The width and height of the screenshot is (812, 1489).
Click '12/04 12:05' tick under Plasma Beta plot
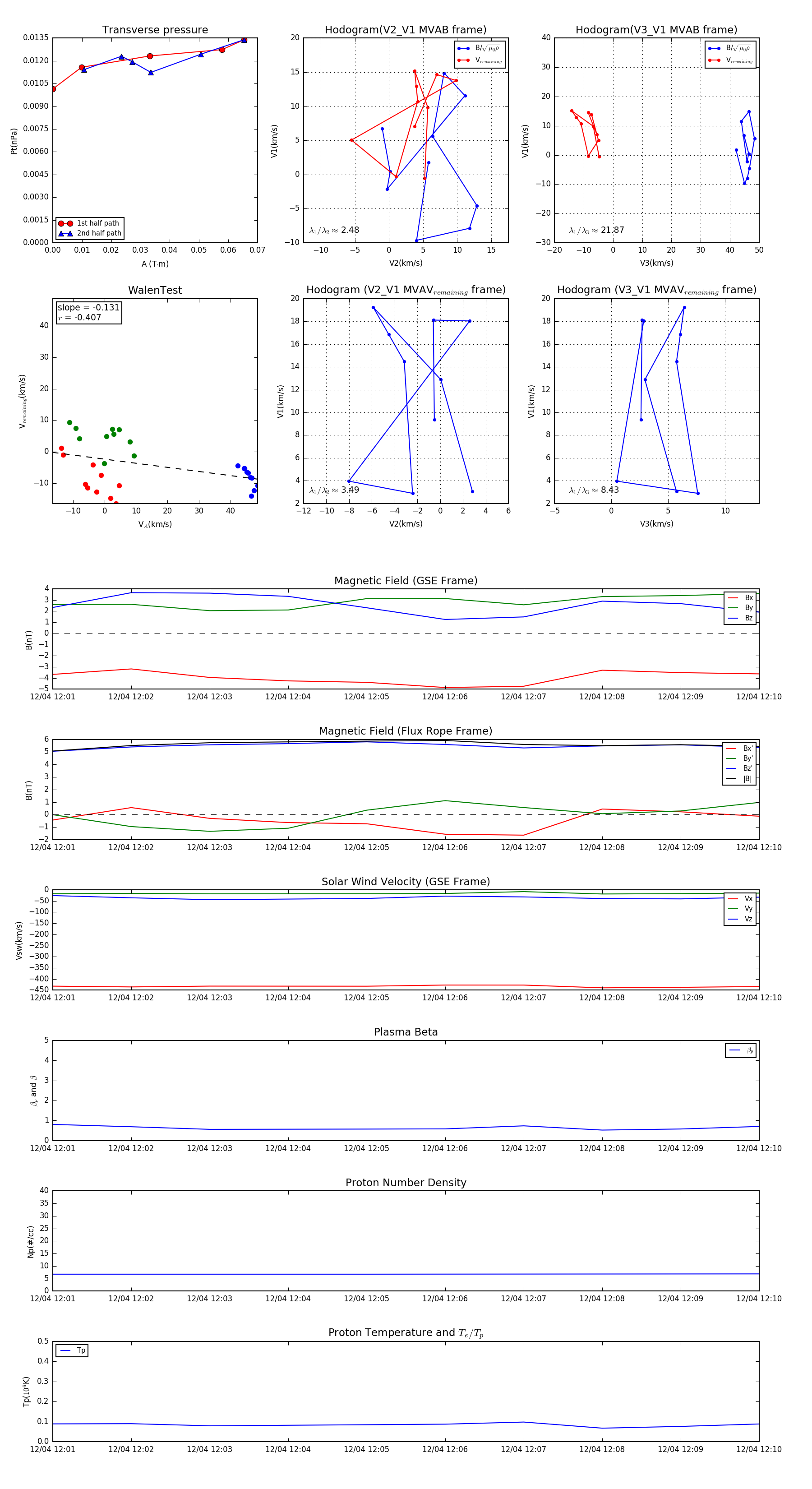[366, 1148]
